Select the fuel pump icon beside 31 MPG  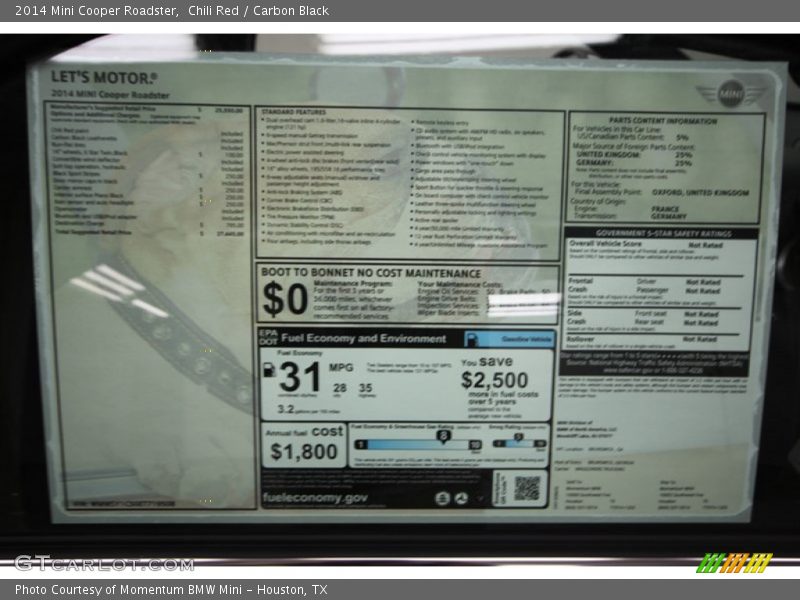point(269,368)
